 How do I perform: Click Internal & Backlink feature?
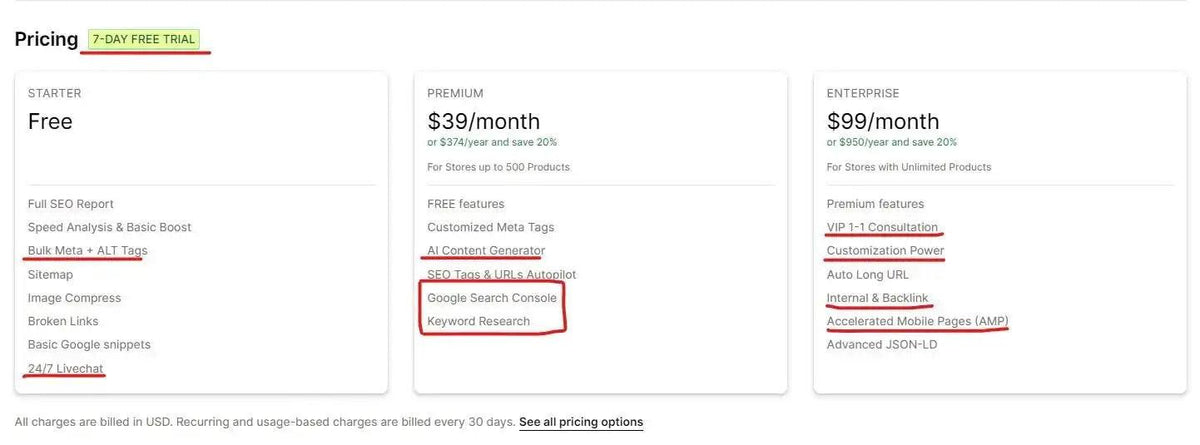pos(878,298)
